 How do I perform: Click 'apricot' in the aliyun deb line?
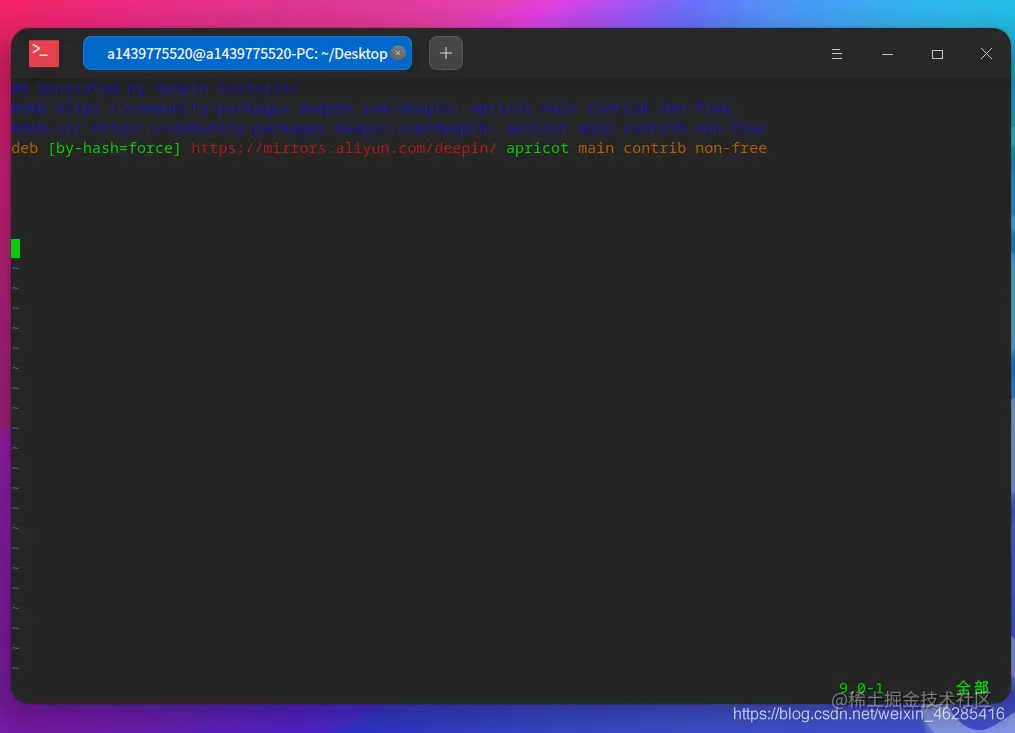coord(537,148)
